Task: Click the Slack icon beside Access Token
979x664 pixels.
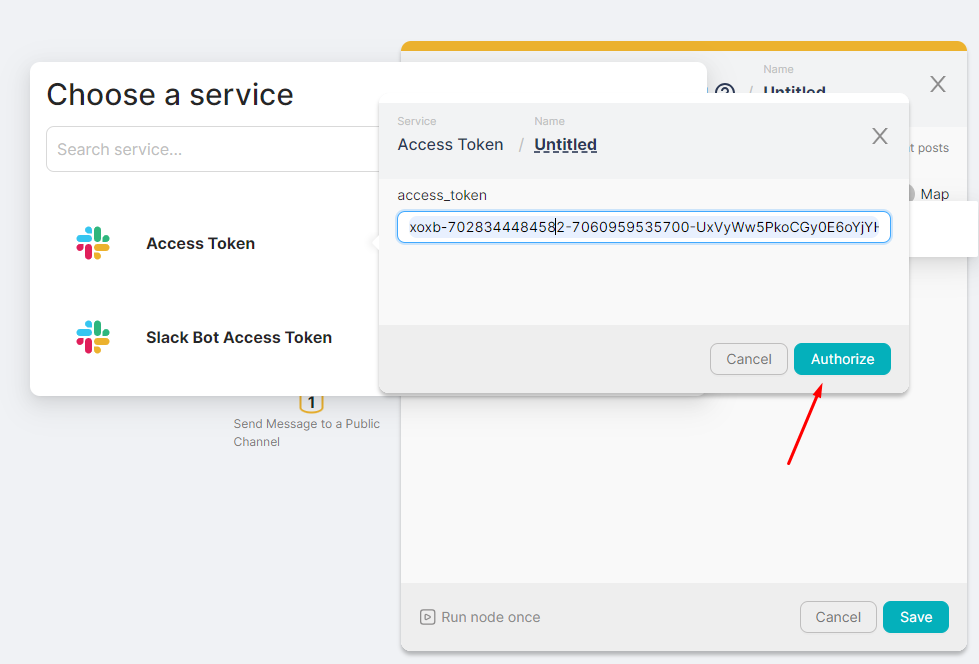Action: (x=92, y=243)
